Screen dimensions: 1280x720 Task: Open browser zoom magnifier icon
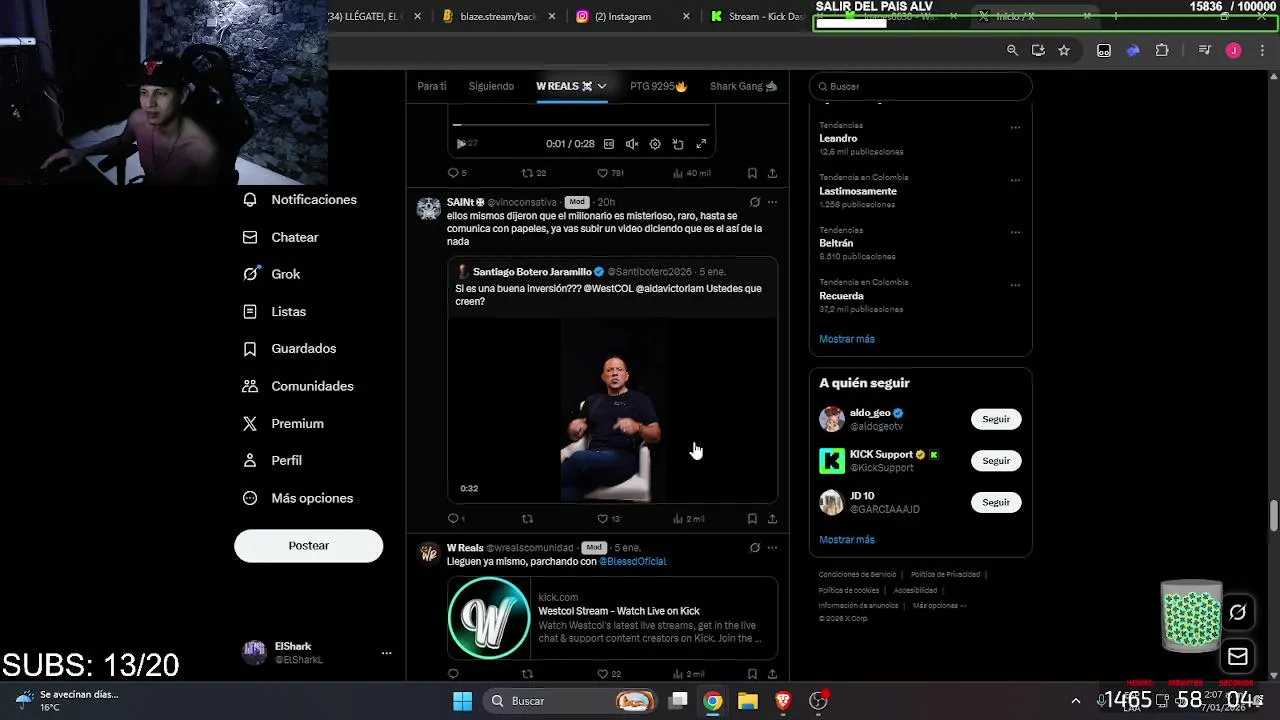1012,50
